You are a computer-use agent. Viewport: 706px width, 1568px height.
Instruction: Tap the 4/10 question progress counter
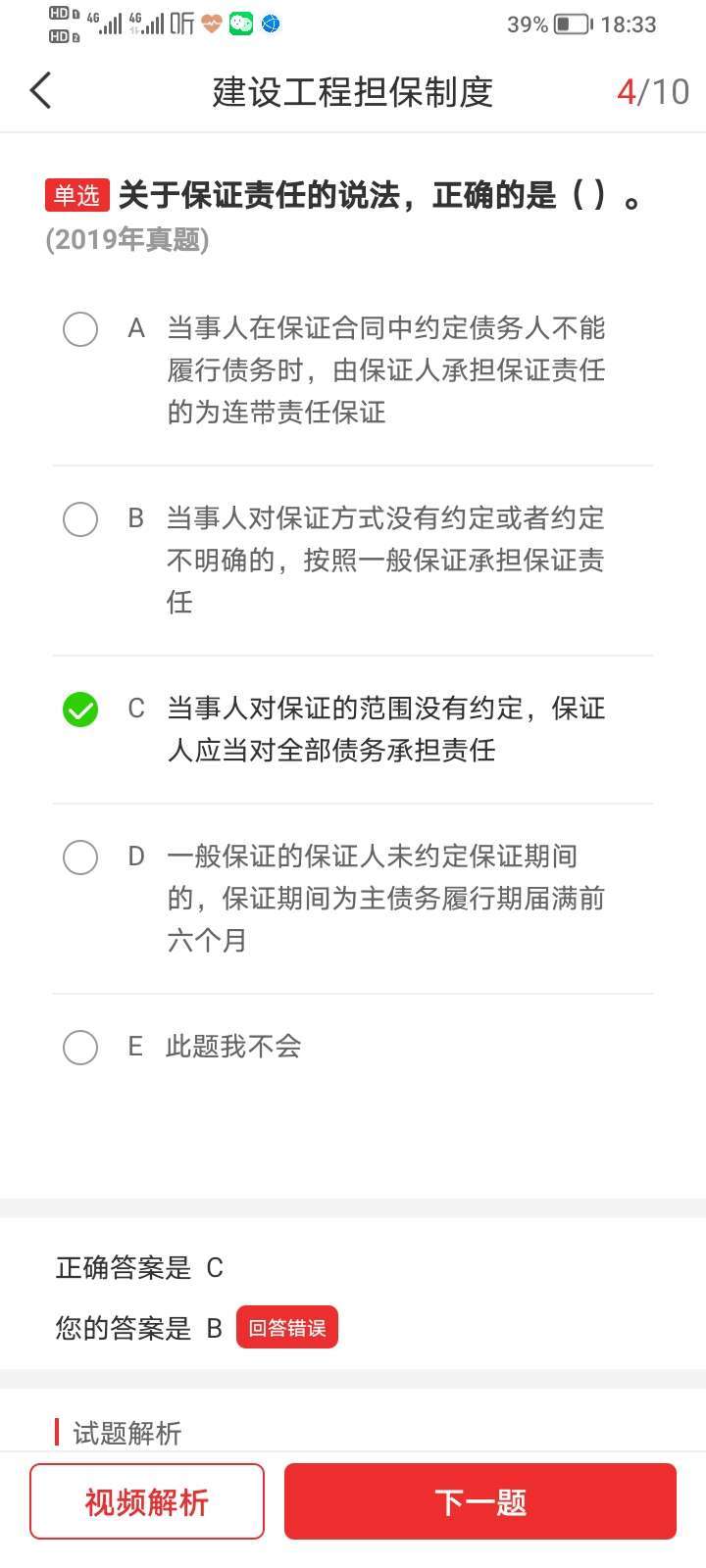(652, 92)
